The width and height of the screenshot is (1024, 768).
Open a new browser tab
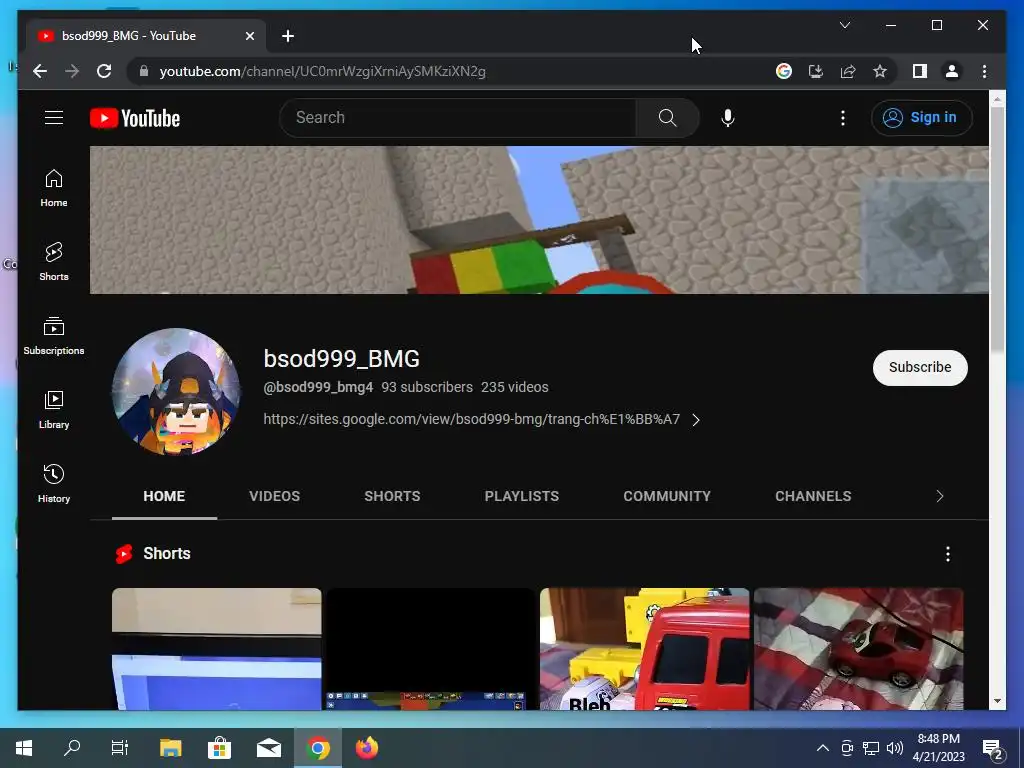click(x=288, y=36)
